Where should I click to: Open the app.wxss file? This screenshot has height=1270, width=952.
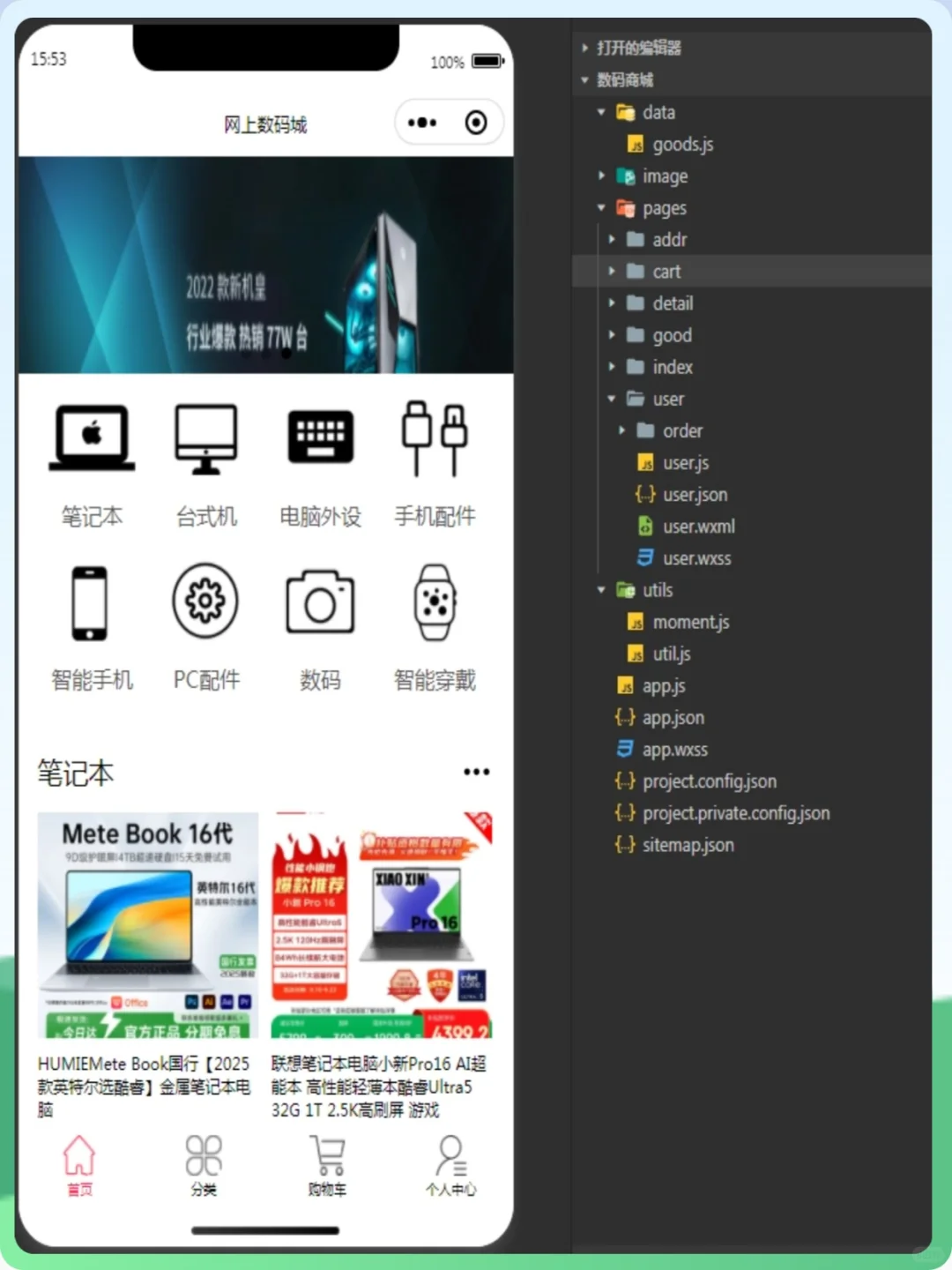point(674,750)
